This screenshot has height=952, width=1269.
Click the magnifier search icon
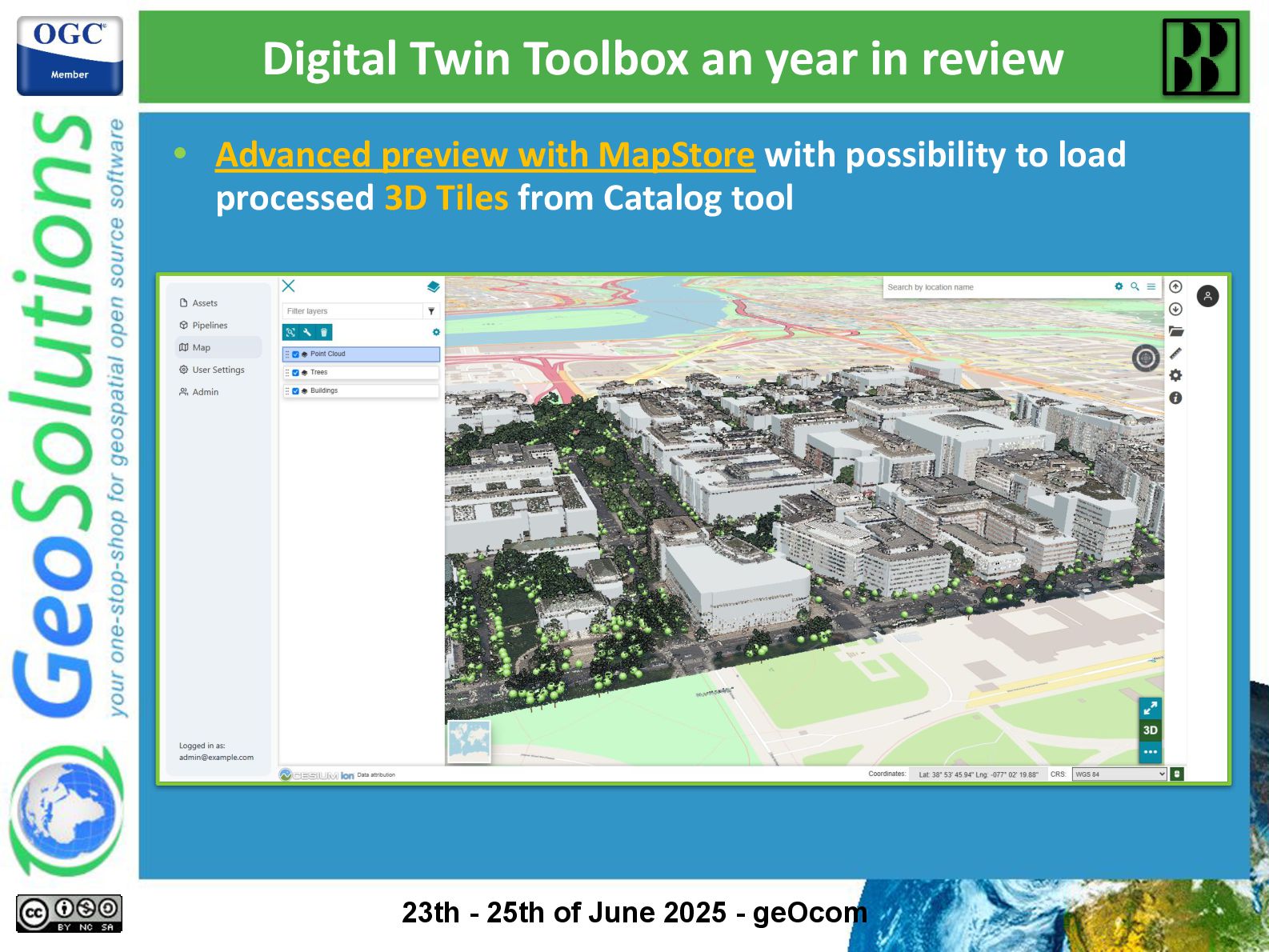(x=1135, y=286)
